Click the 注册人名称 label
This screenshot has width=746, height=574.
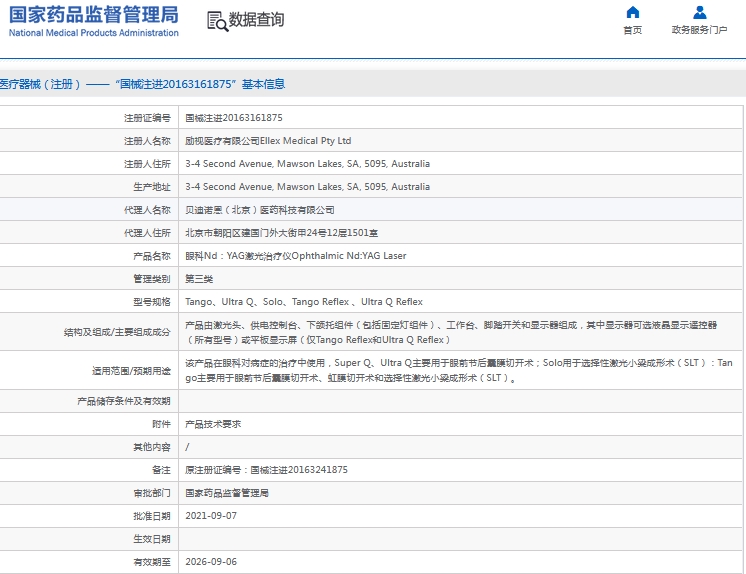click(147, 141)
